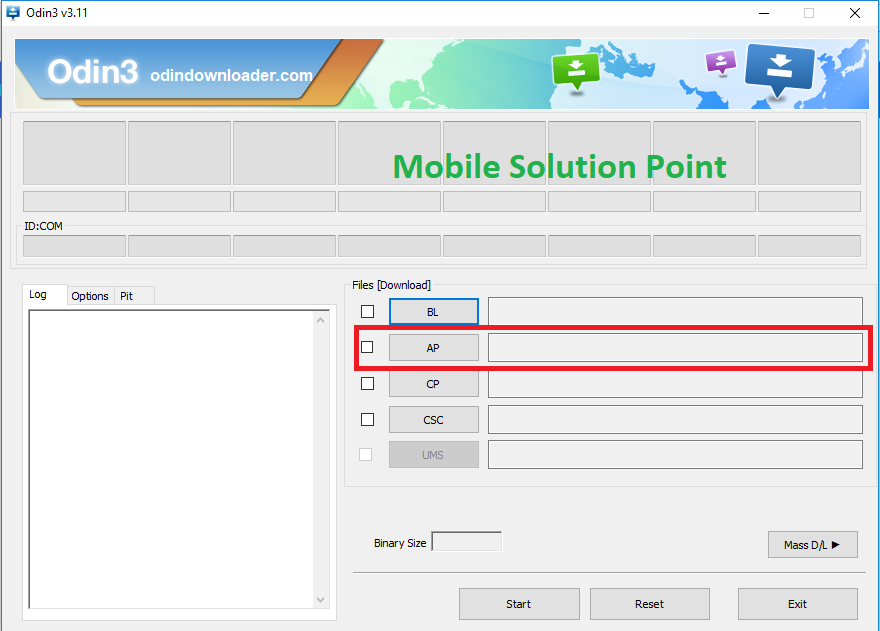Click the BL file browse button

click(434, 312)
